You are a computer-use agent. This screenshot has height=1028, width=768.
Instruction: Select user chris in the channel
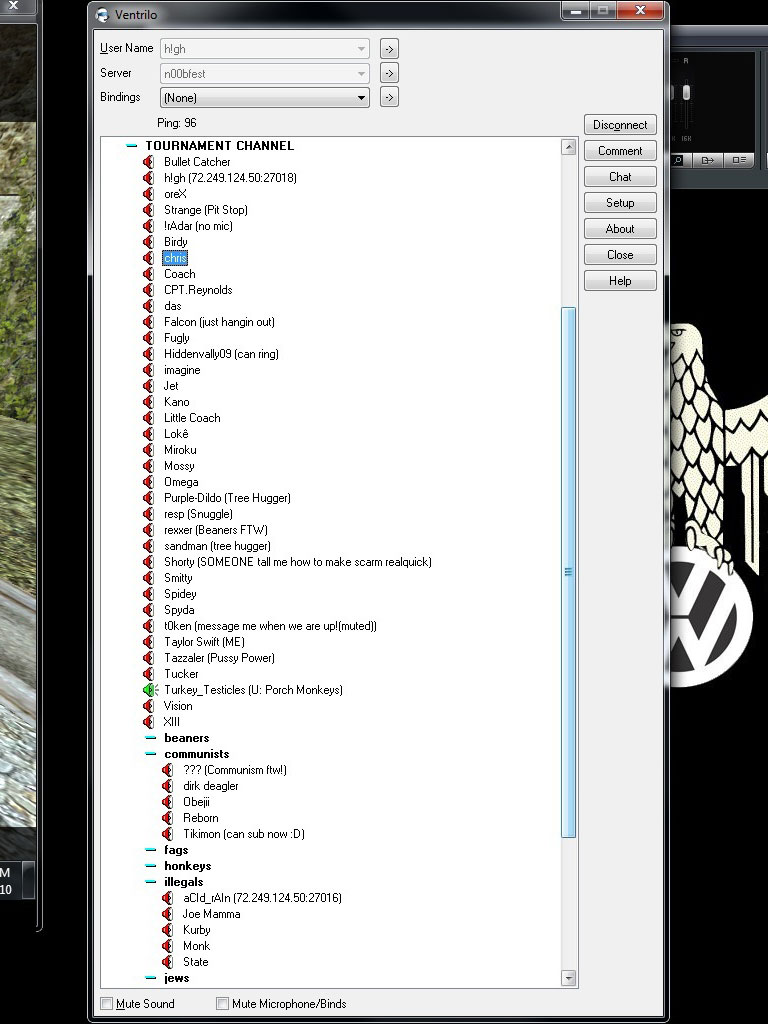[x=175, y=258]
